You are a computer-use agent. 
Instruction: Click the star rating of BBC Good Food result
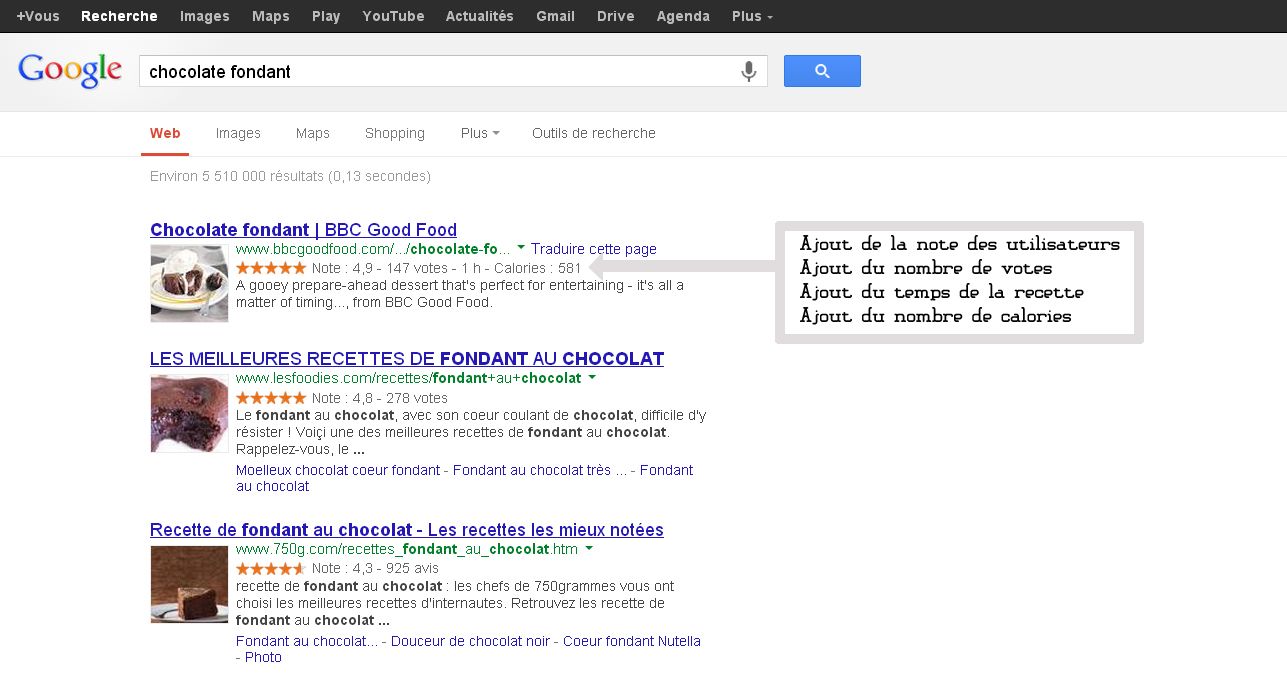[271, 268]
